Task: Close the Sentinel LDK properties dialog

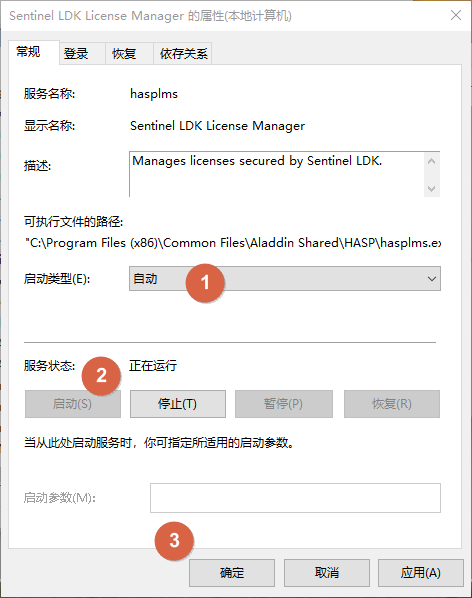Action: 456,16
